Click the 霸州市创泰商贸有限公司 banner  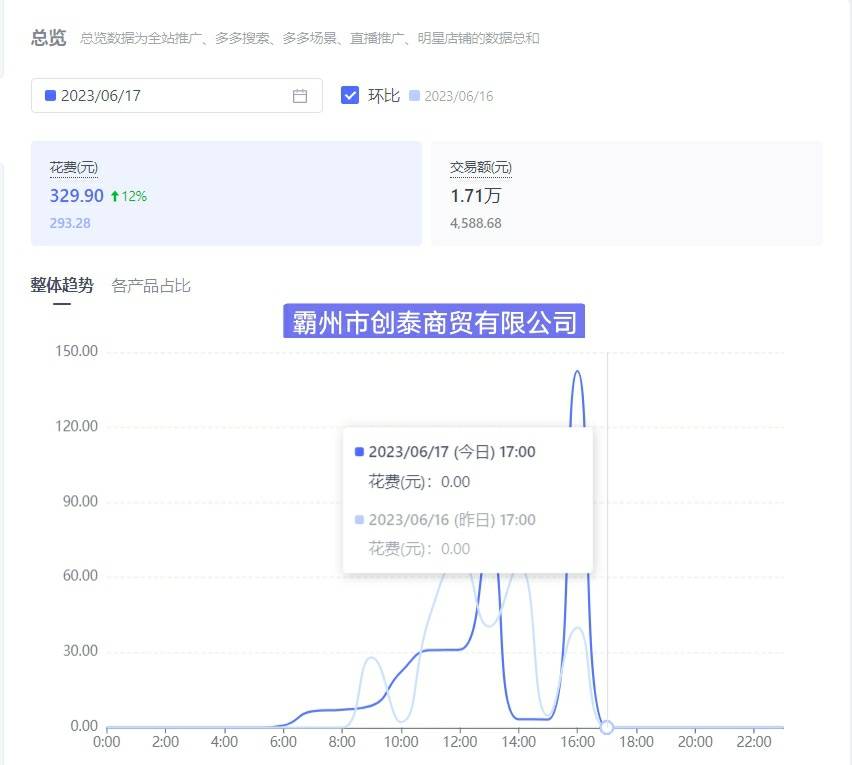434,322
